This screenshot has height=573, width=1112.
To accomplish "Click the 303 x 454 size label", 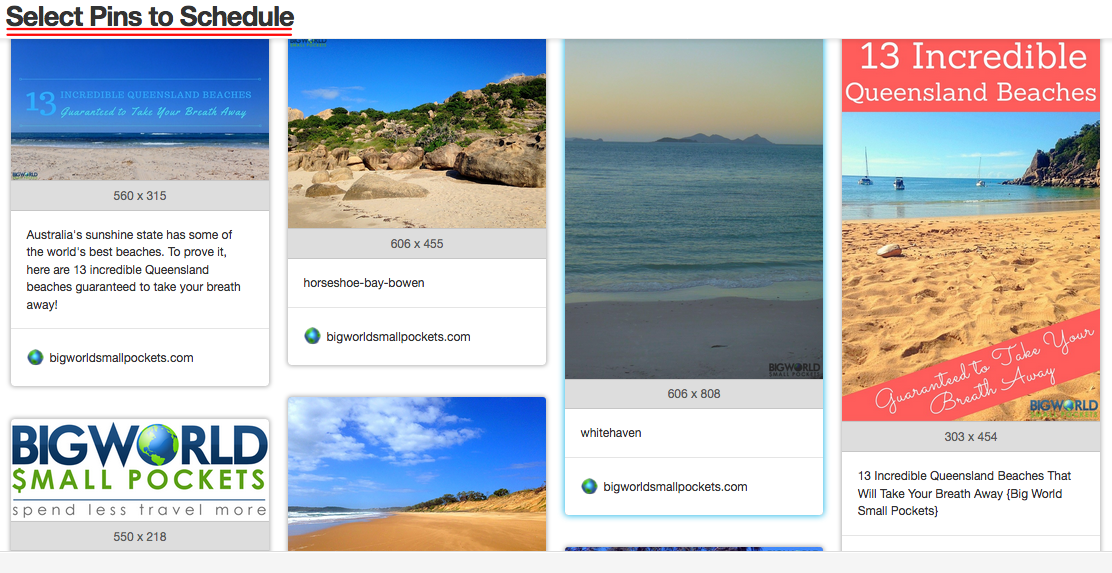I will [x=971, y=437].
